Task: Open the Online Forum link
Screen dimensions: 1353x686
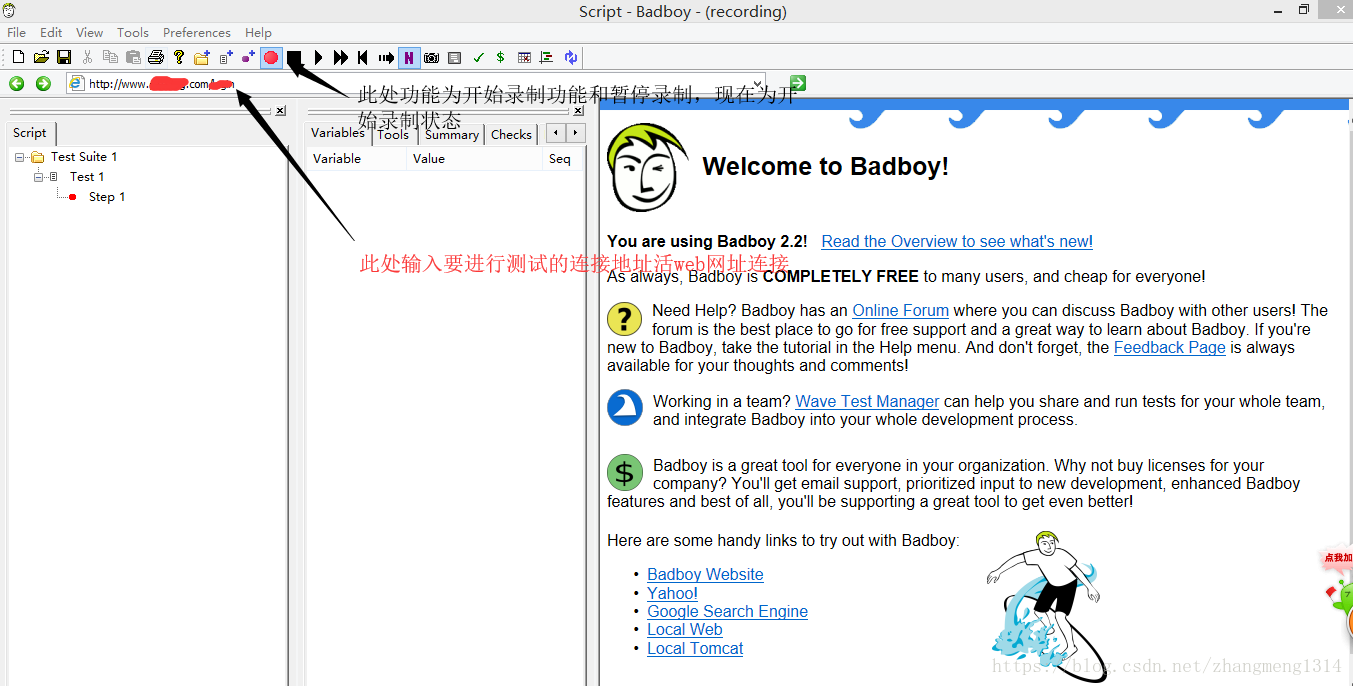Action: (x=900, y=310)
